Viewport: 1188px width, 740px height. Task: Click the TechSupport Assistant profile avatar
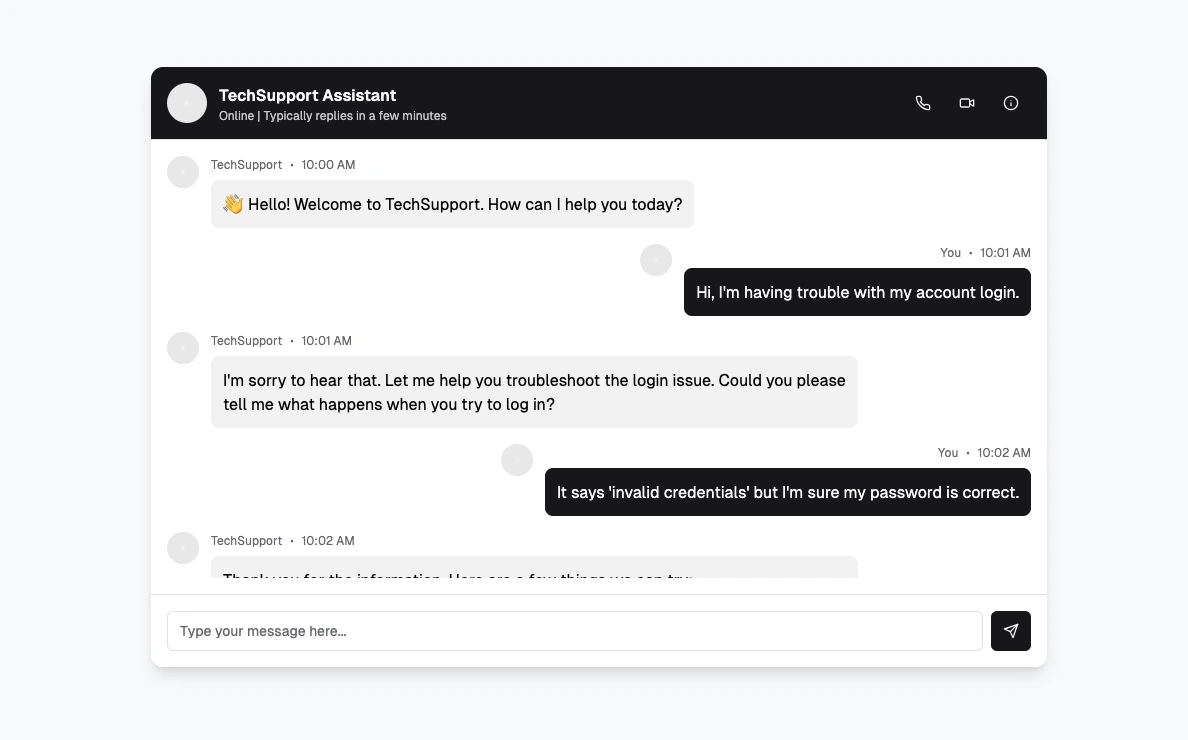(x=187, y=103)
